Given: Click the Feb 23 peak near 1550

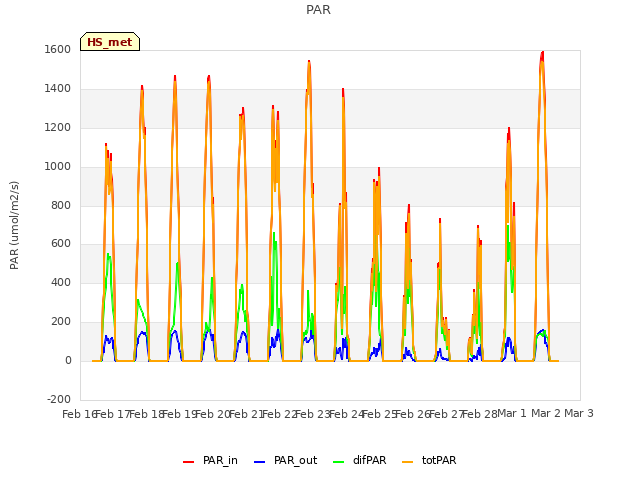Looking at the screenshot, I should click(309, 62).
